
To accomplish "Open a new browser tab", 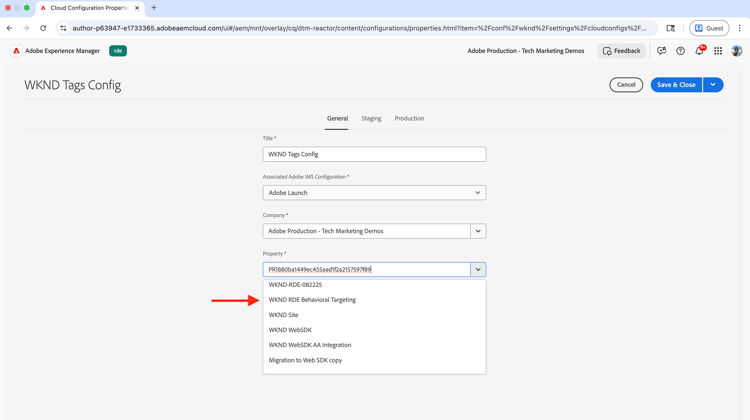I will tap(154, 8).
